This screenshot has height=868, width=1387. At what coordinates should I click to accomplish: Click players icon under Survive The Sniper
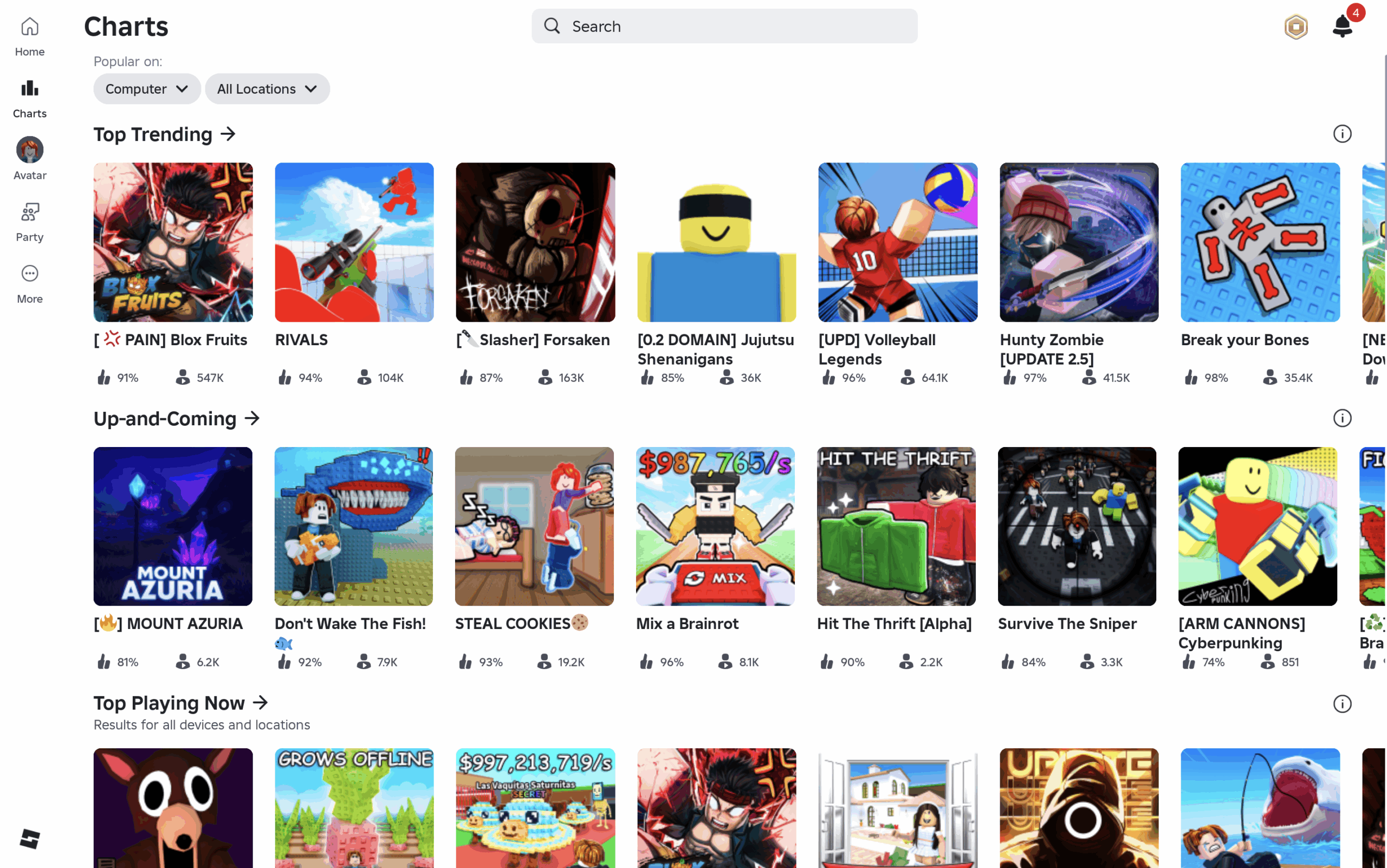(1087, 662)
